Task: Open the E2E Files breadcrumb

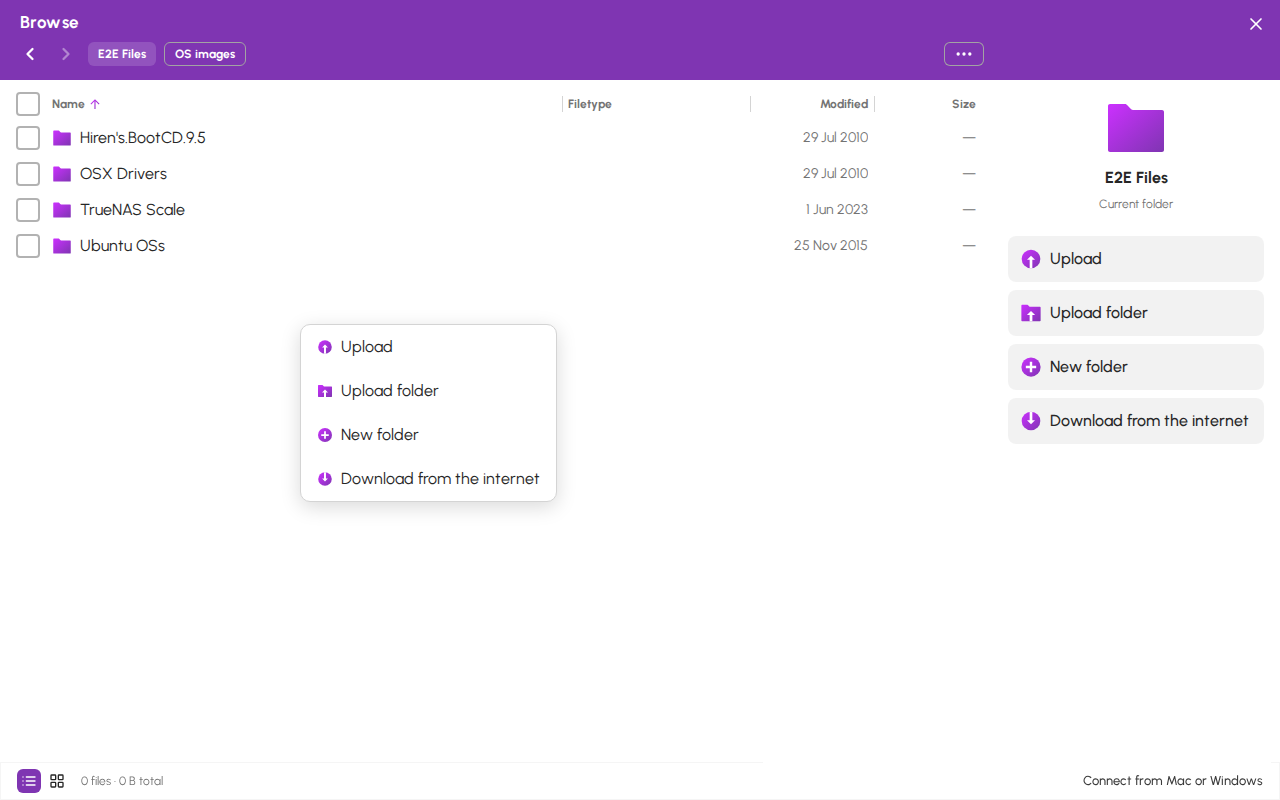Action: 122,54
